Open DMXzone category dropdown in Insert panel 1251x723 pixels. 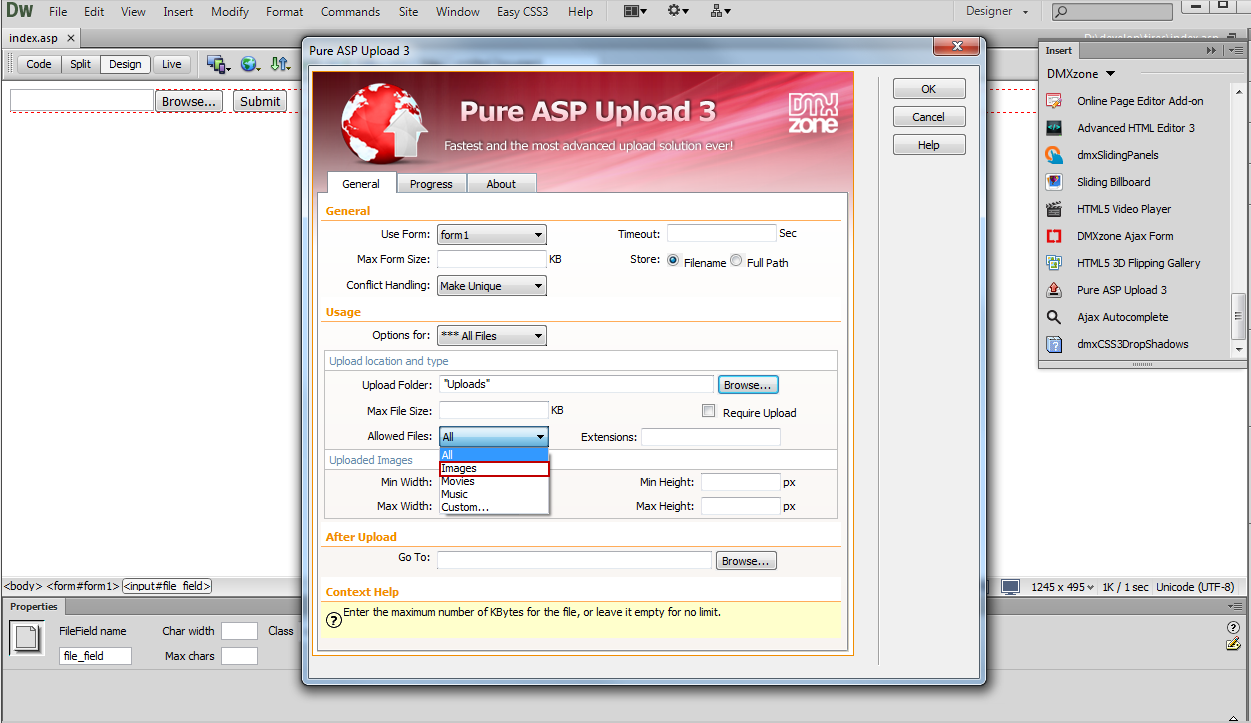(x=1081, y=74)
